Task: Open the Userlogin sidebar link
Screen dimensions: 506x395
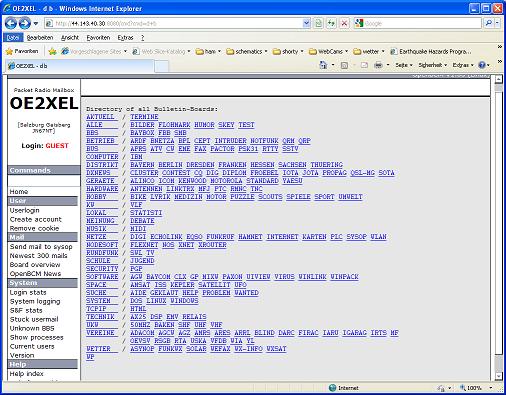Action: (24, 210)
